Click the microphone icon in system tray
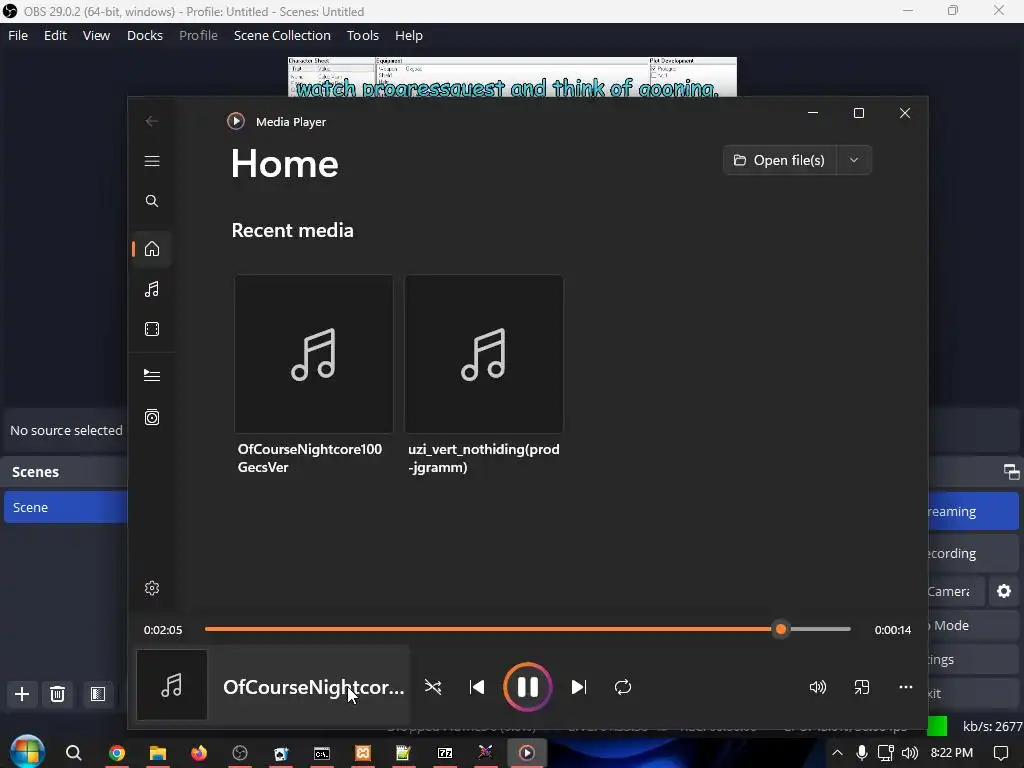 click(x=862, y=753)
